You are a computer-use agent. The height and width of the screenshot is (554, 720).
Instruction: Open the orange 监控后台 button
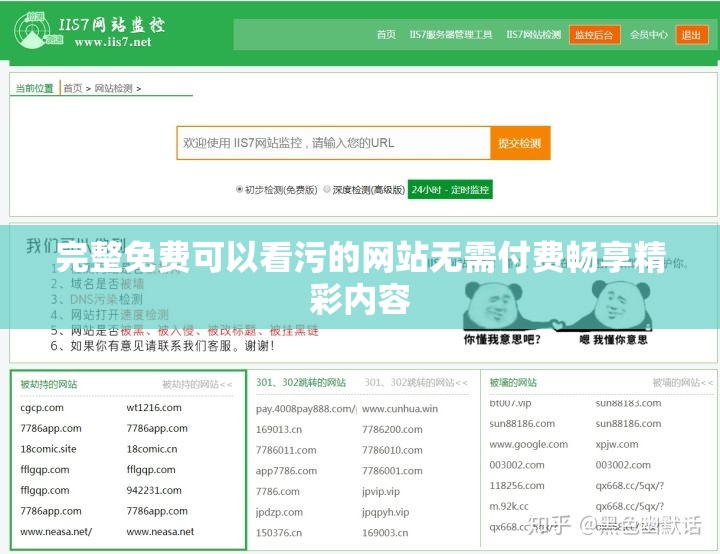click(x=595, y=35)
